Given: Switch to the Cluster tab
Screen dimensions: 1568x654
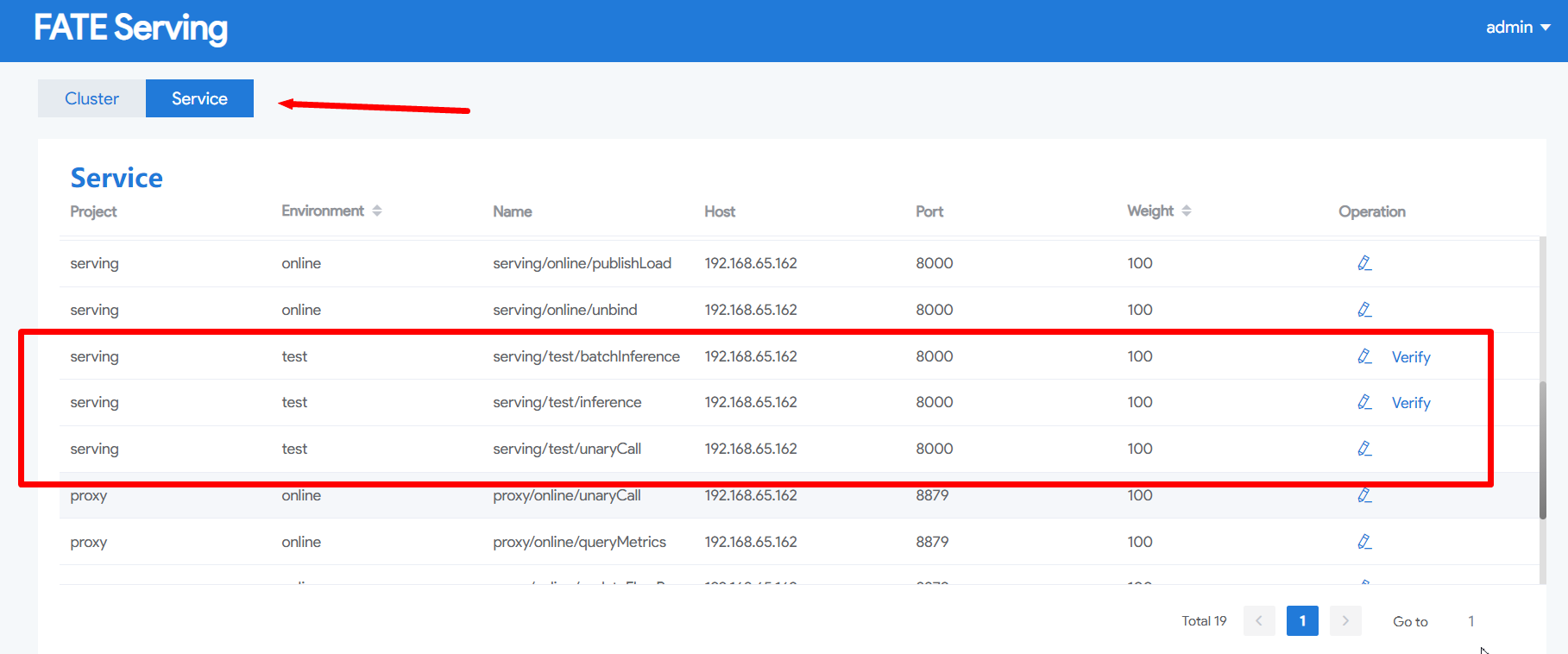Looking at the screenshot, I should tap(91, 98).
